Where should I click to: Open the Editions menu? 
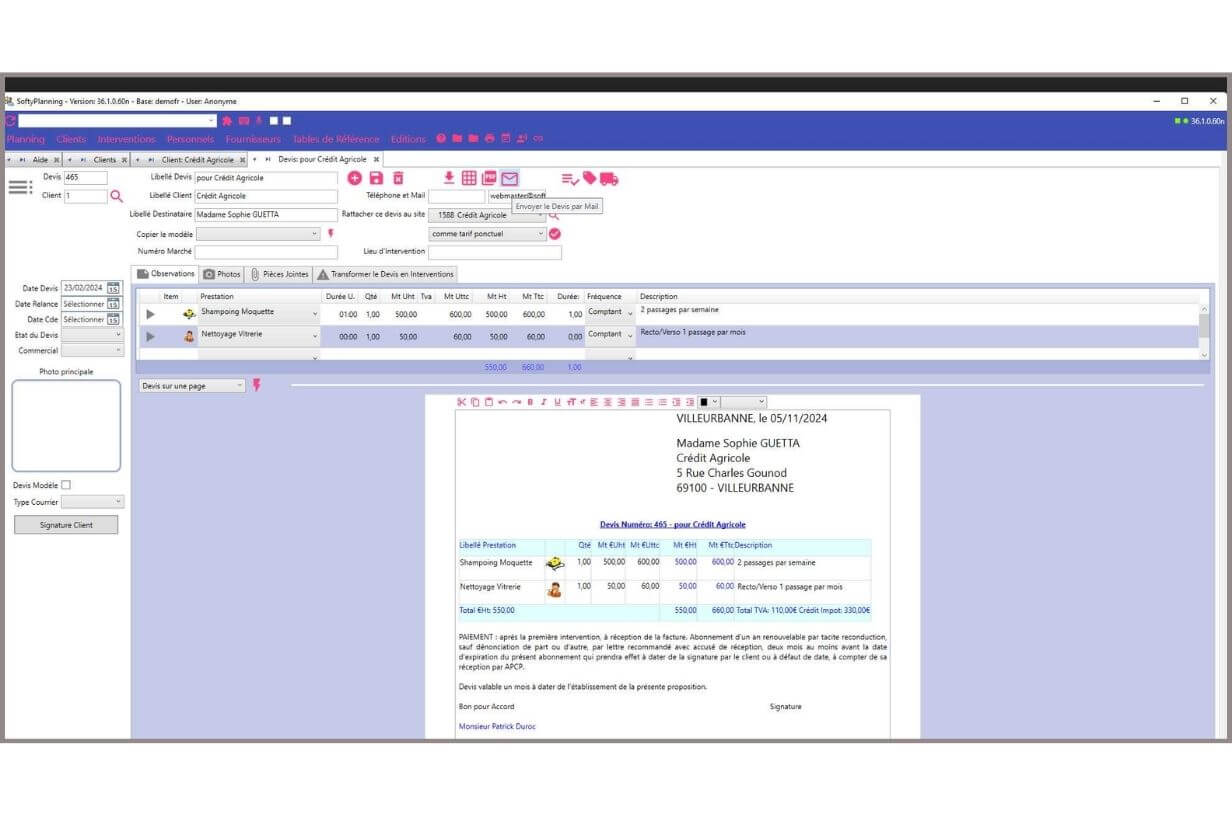tap(408, 139)
